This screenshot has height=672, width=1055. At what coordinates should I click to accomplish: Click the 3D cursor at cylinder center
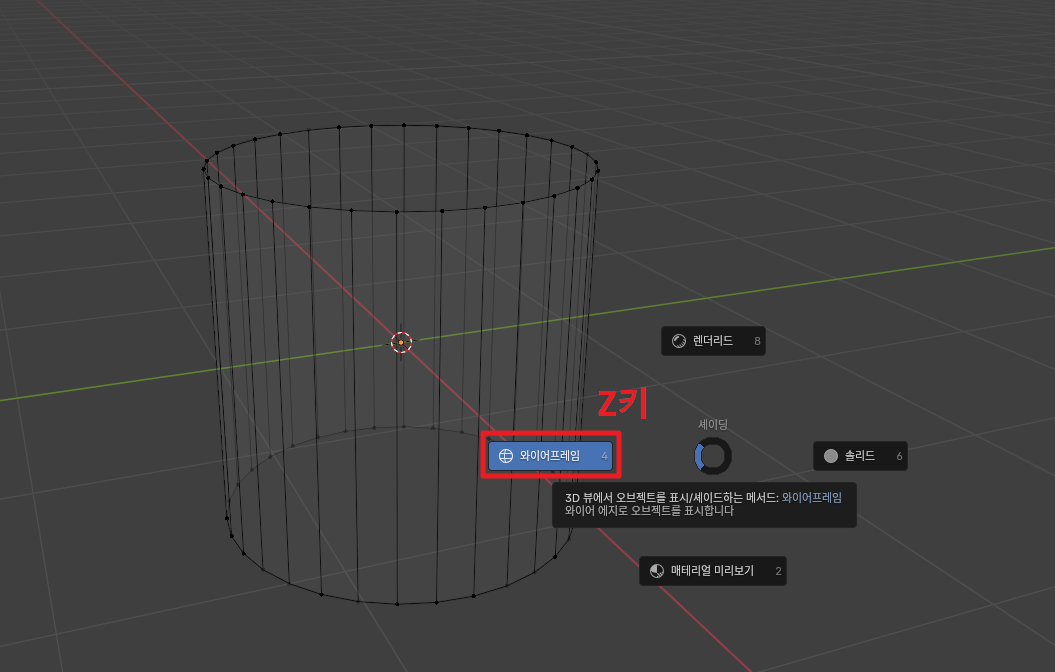[x=401, y=342]
